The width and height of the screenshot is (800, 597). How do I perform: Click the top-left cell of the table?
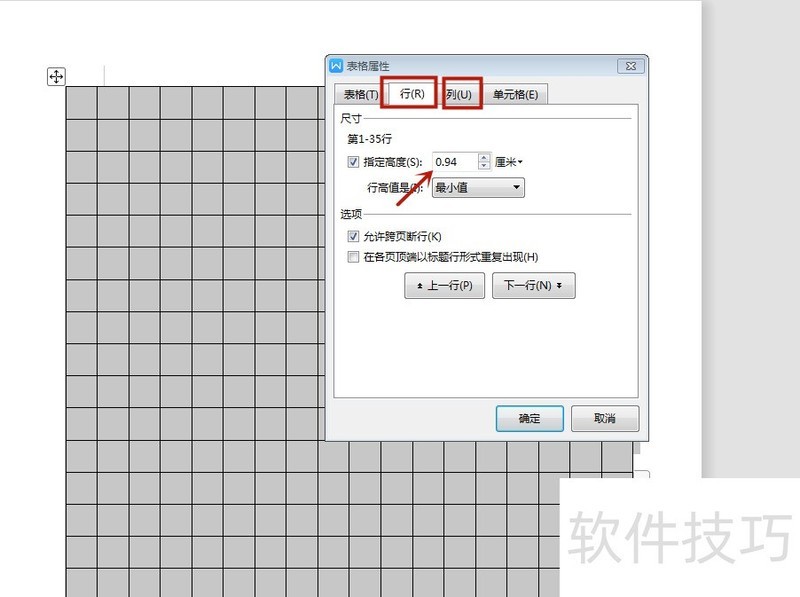pyautogui.click(x=82, y=103)
